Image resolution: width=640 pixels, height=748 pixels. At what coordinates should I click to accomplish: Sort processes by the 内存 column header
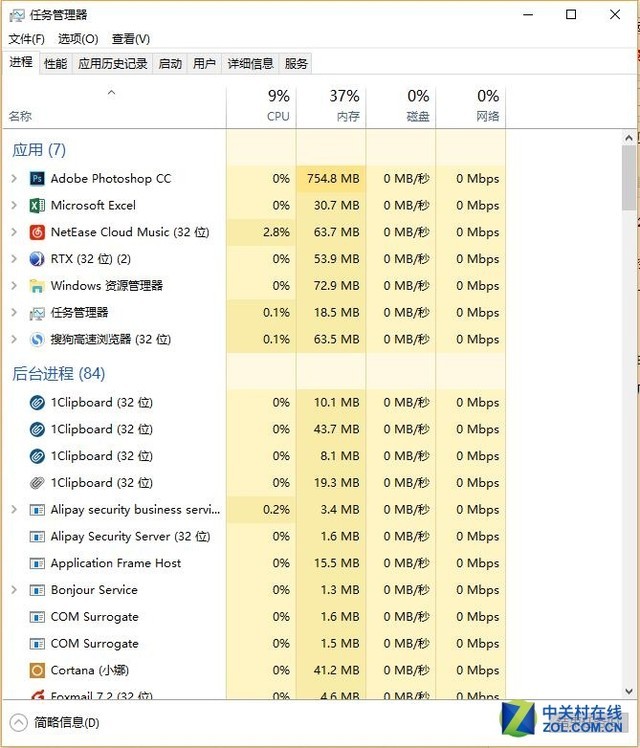coord(344,105)
